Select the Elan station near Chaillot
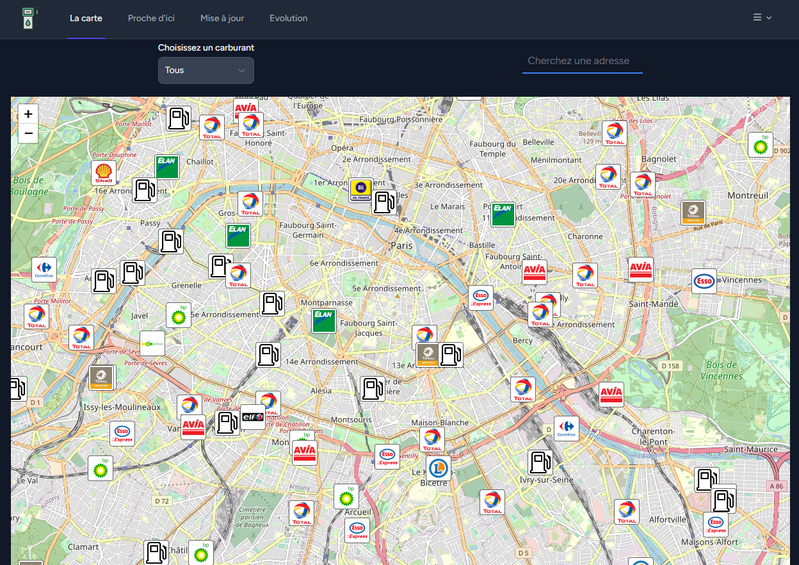Image resolution: width=799 pixels, height=565 pixels. coord(167,167)
